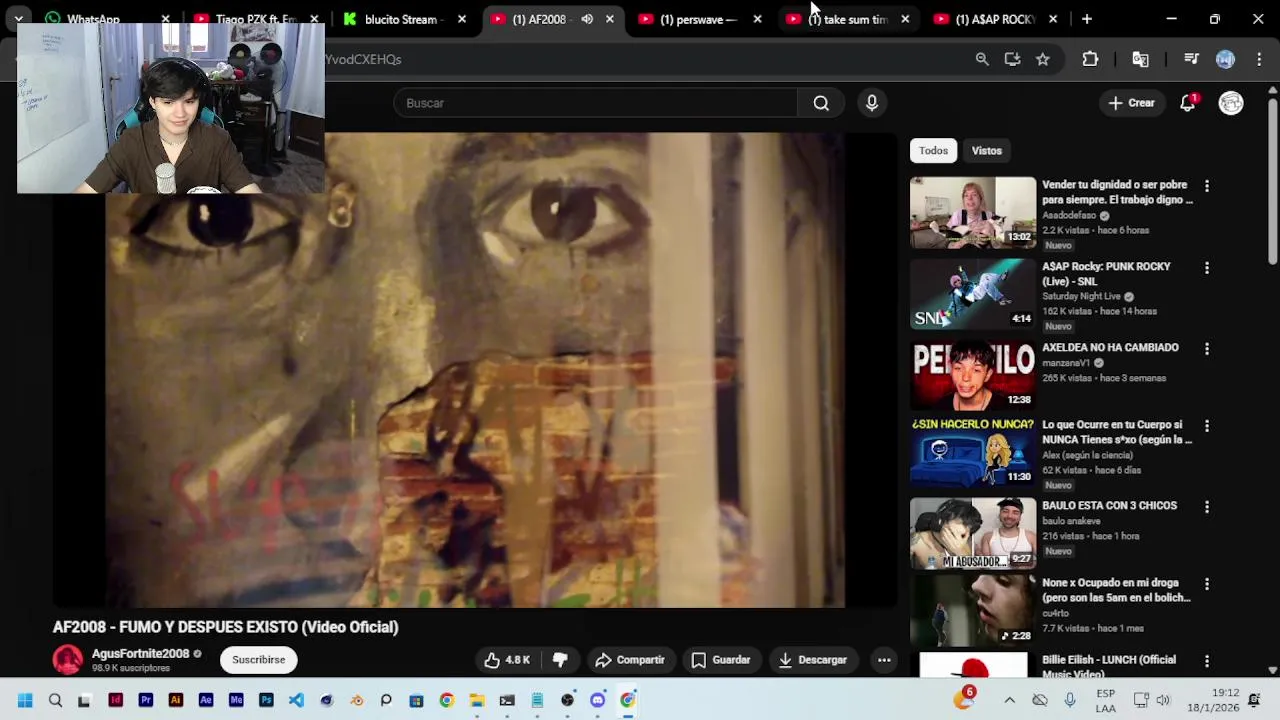The image size is (1280, 720).
Task: Open 'Billie Eilish - LUNCH (Official' video title
Action: (1109, 667)
